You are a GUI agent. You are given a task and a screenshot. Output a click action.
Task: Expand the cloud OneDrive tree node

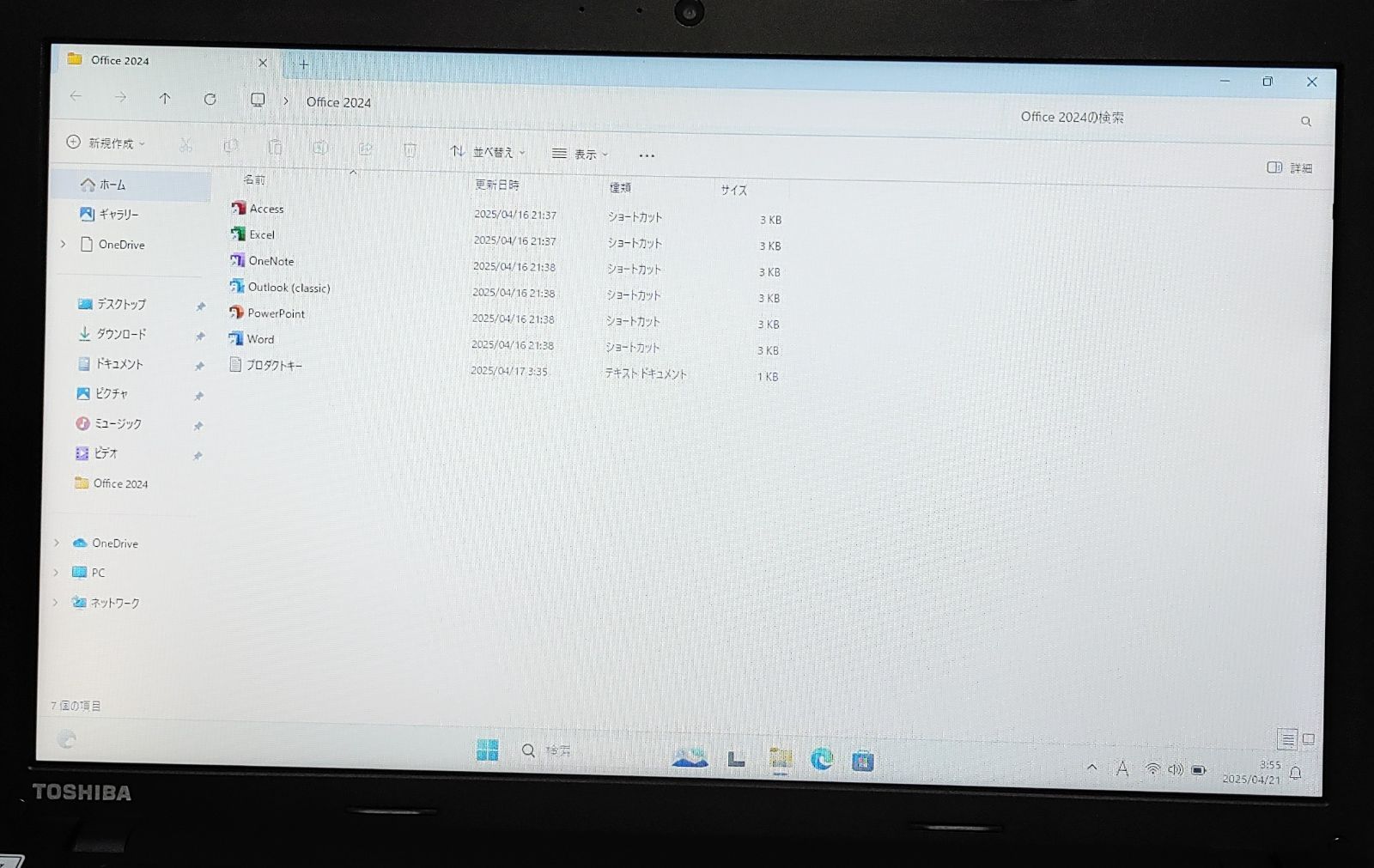[57, 543]
